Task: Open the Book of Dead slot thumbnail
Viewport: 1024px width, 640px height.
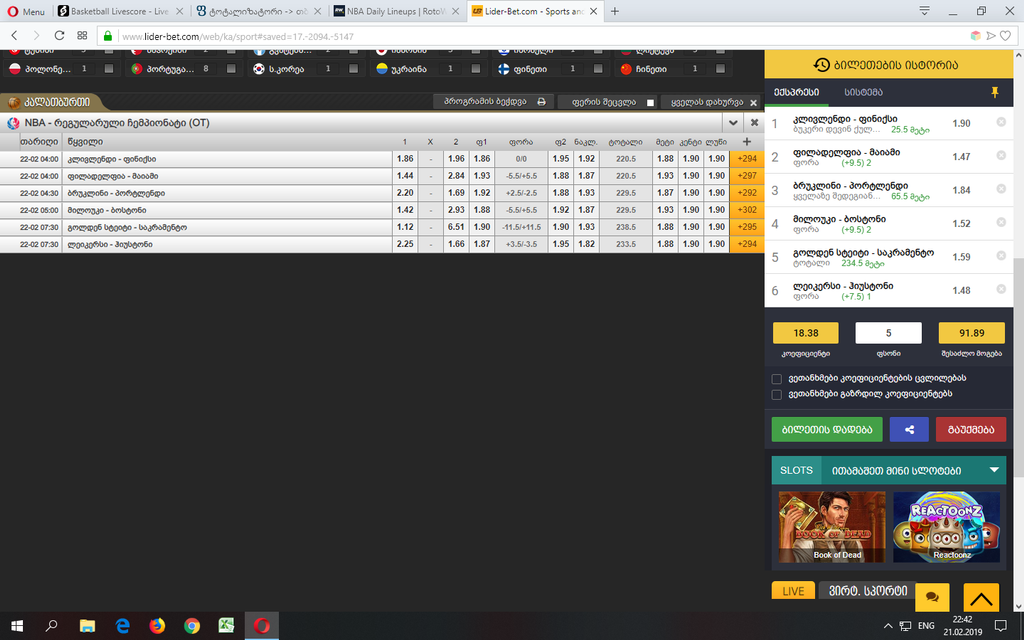Action: point(832,526)
